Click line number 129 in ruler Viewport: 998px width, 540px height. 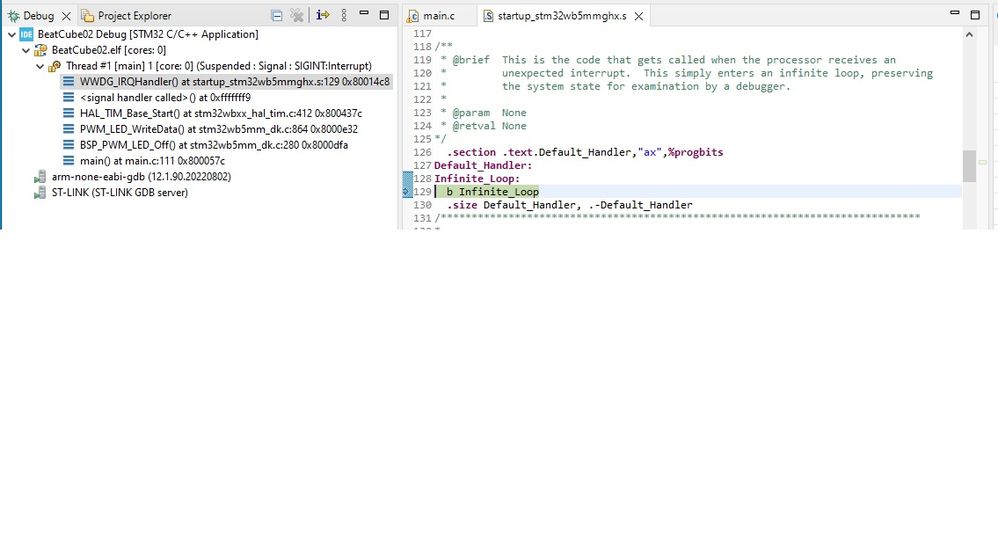pyautogui.click(x=422, y=192)
